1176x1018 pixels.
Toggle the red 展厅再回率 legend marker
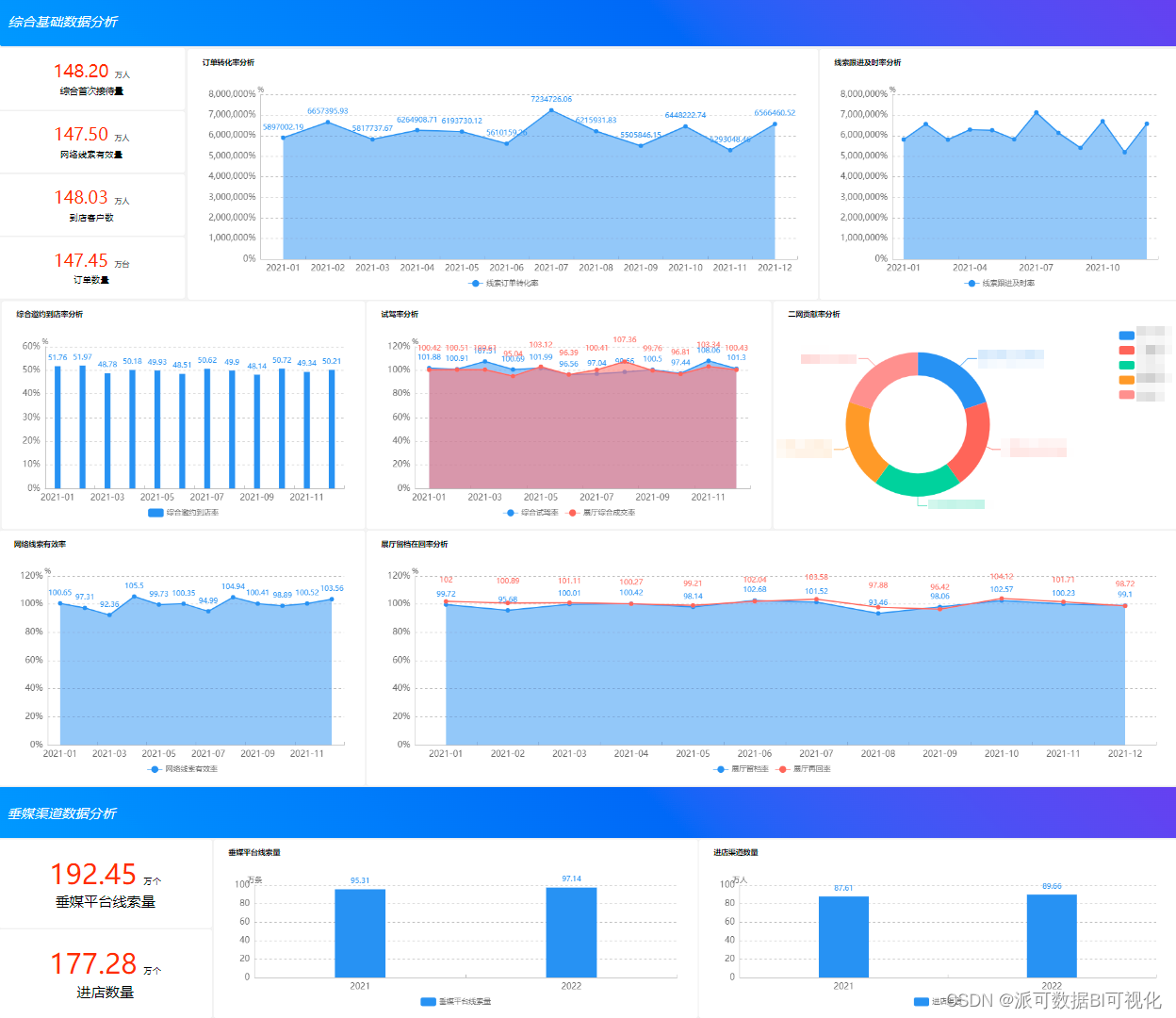[x=783, y=769]
